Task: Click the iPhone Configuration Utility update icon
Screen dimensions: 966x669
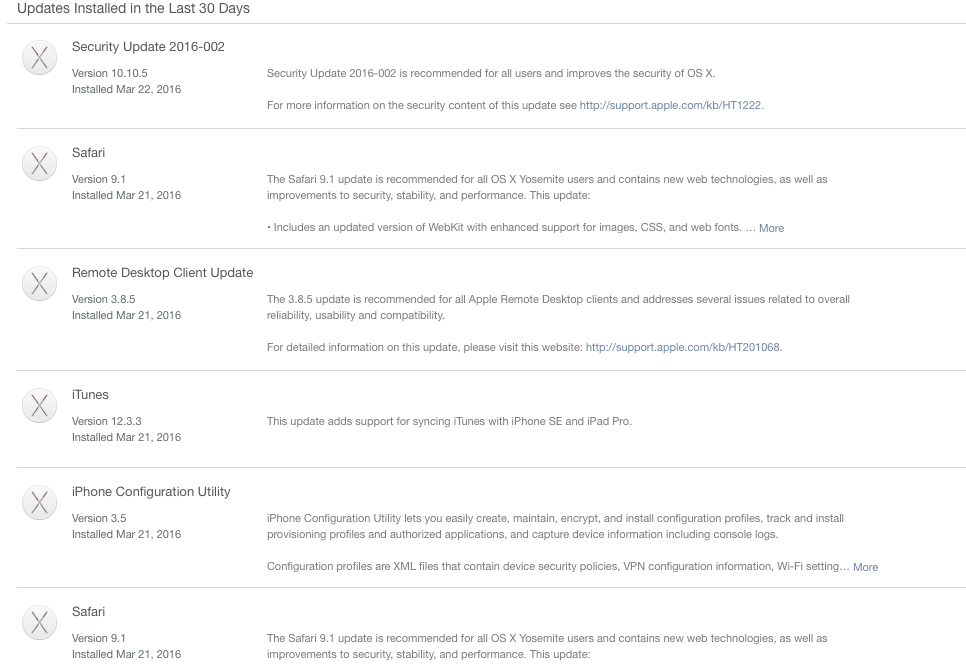Action: [39, 503]
